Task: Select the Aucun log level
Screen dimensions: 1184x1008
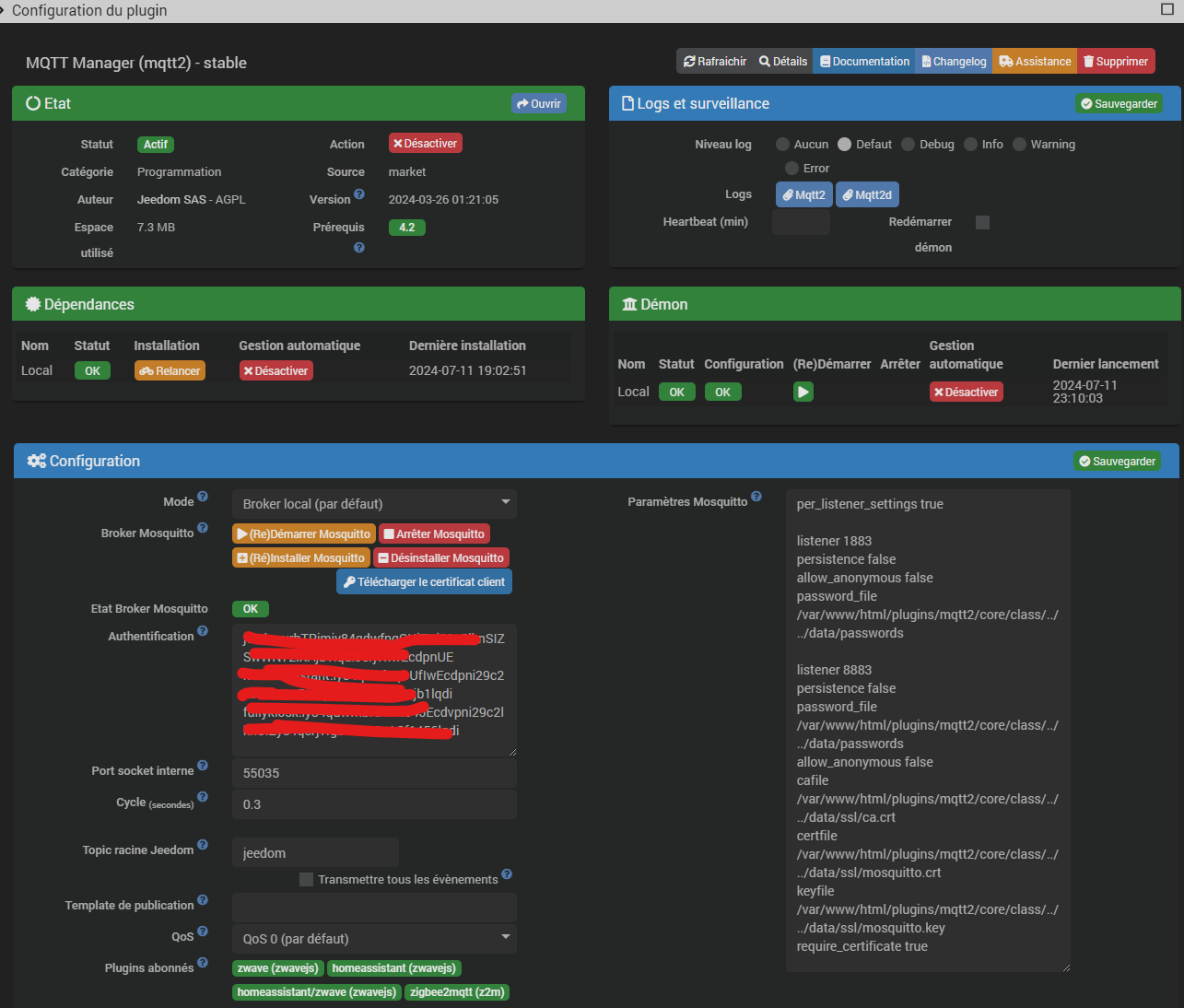Action: [782, 145]
